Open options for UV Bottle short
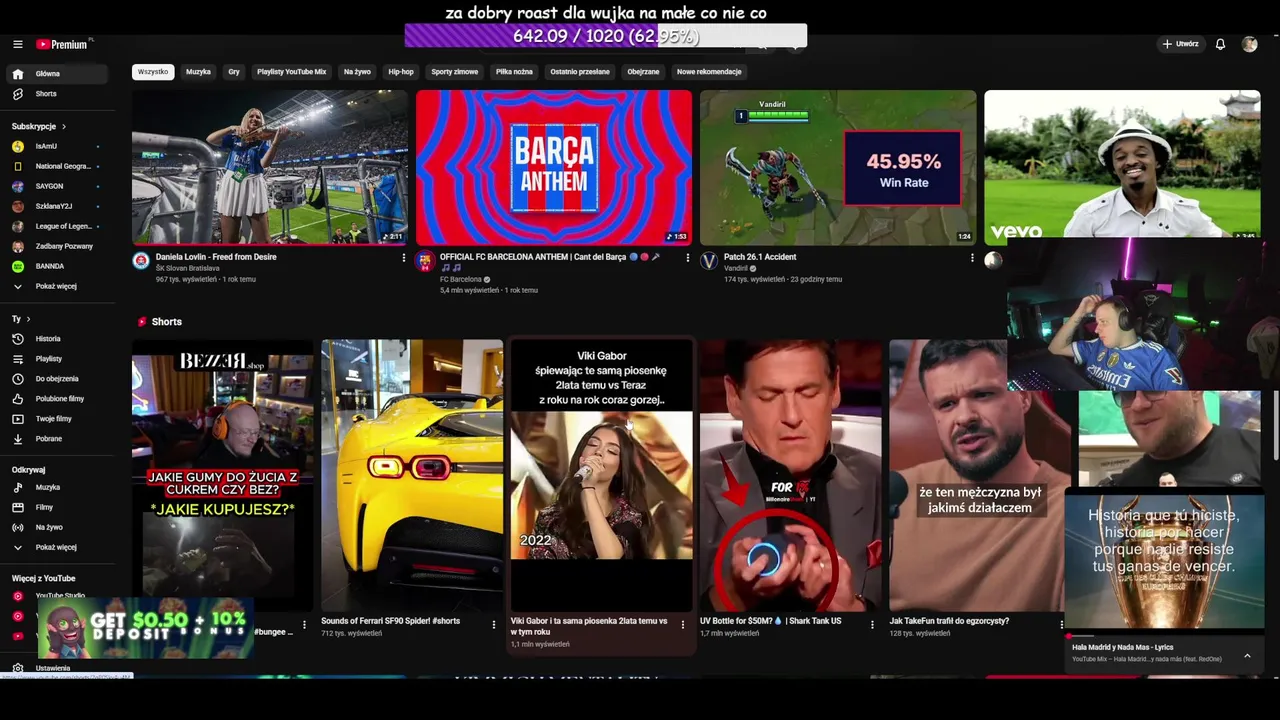Viewport: 1280px width, 720px height. click(x=872, y=625)
